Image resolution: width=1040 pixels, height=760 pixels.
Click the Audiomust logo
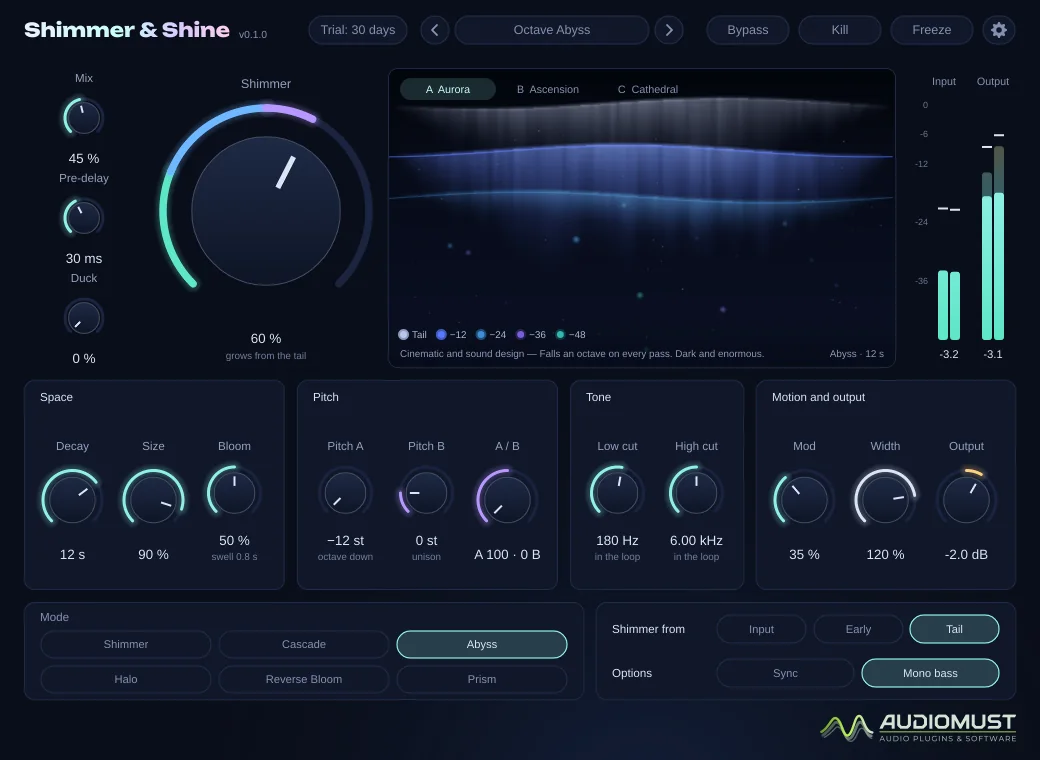coord(918,728)
